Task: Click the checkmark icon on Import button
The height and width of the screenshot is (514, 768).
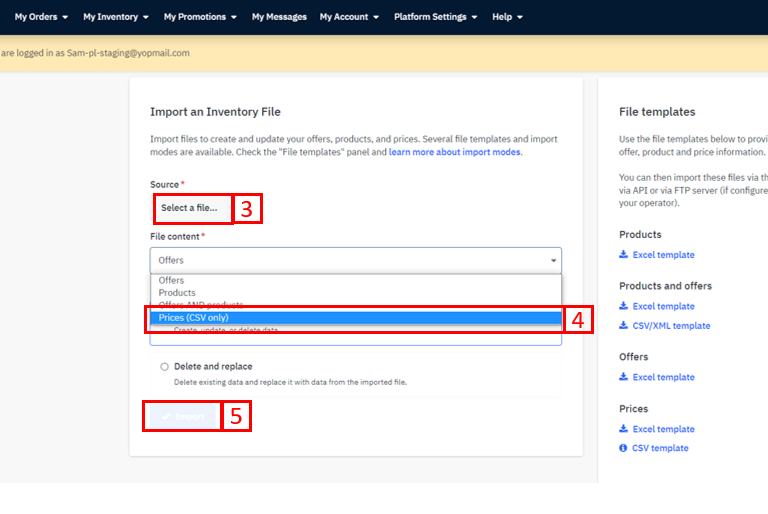Action: pos(166,417)
